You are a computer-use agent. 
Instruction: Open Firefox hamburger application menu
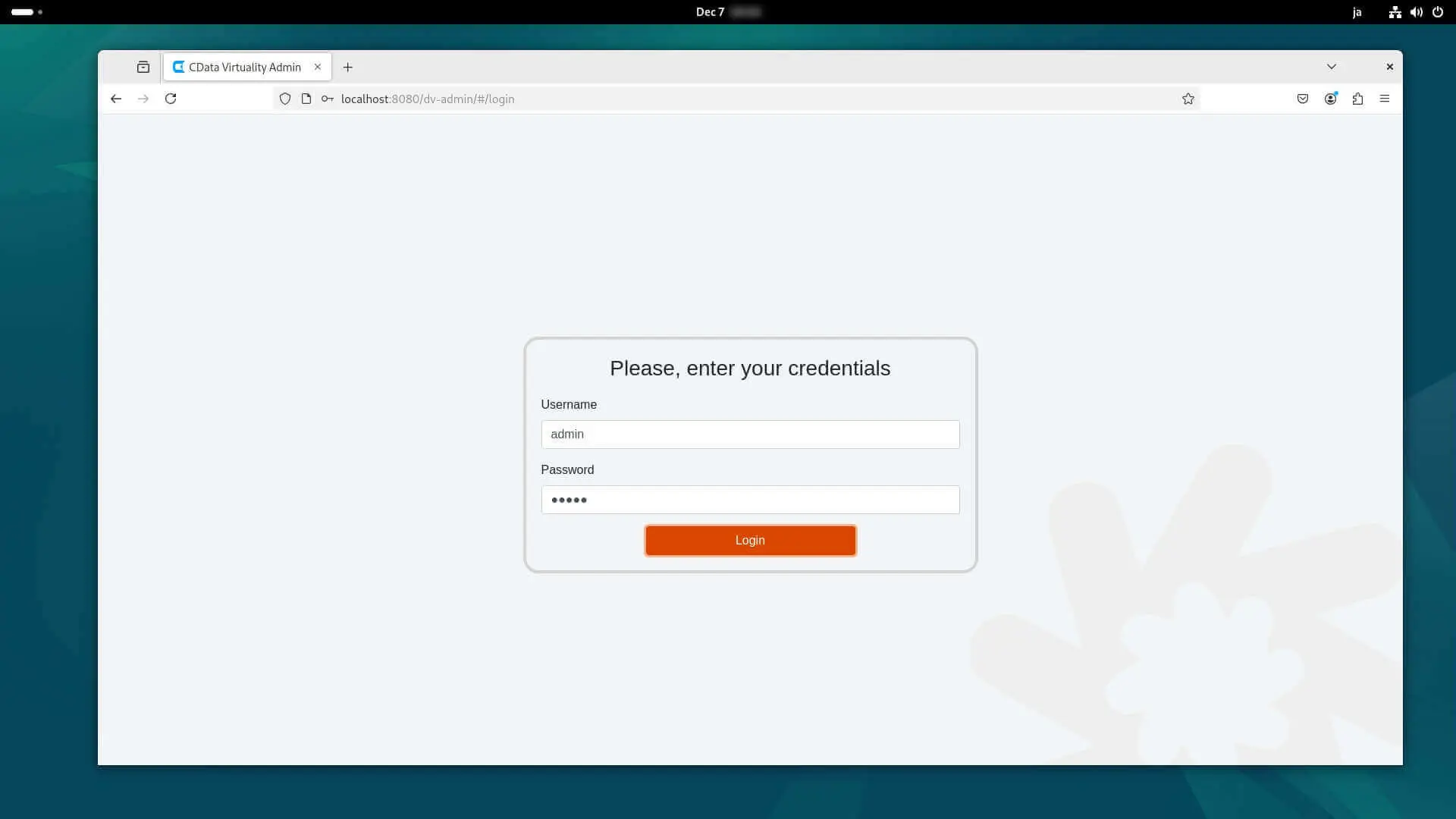(1384, 99)
